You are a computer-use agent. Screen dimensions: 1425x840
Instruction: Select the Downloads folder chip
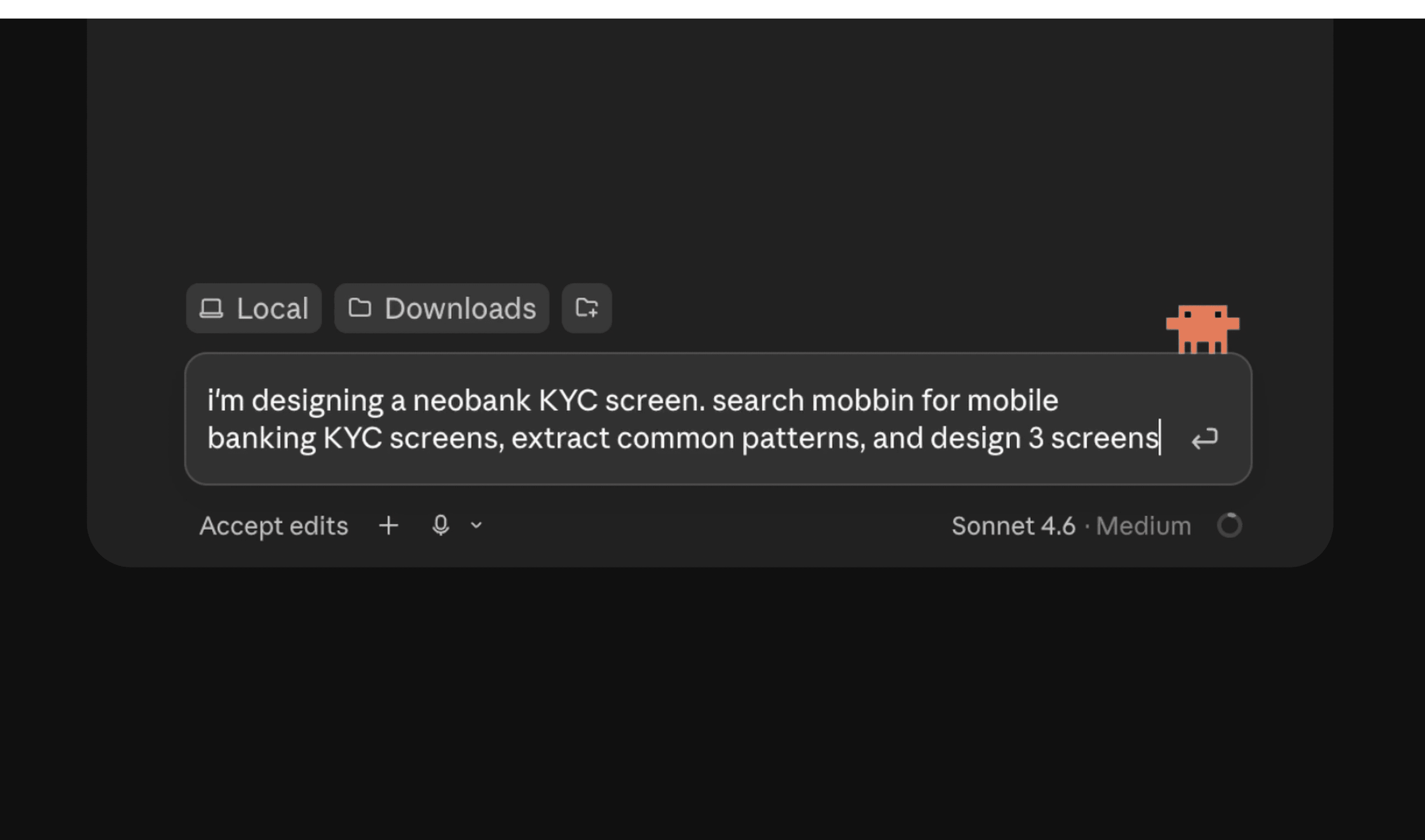442,308
